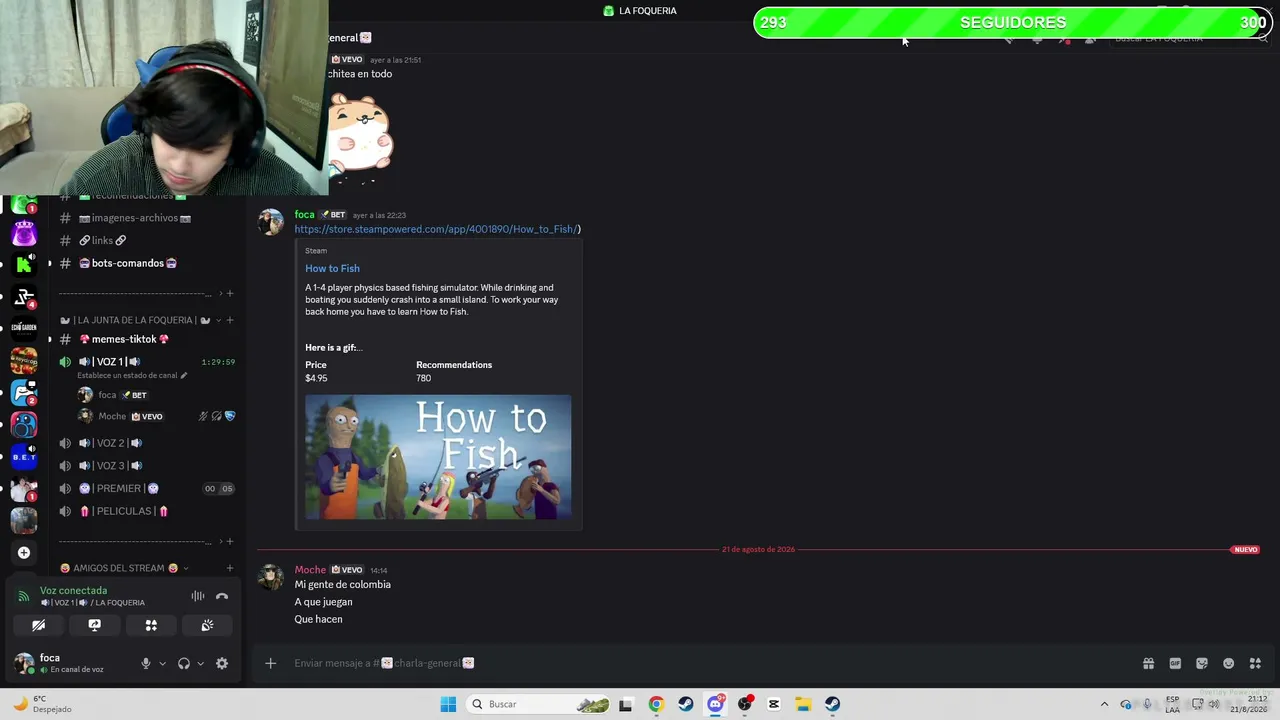Open the How to Fish embed title

click(x=332, y=268)
